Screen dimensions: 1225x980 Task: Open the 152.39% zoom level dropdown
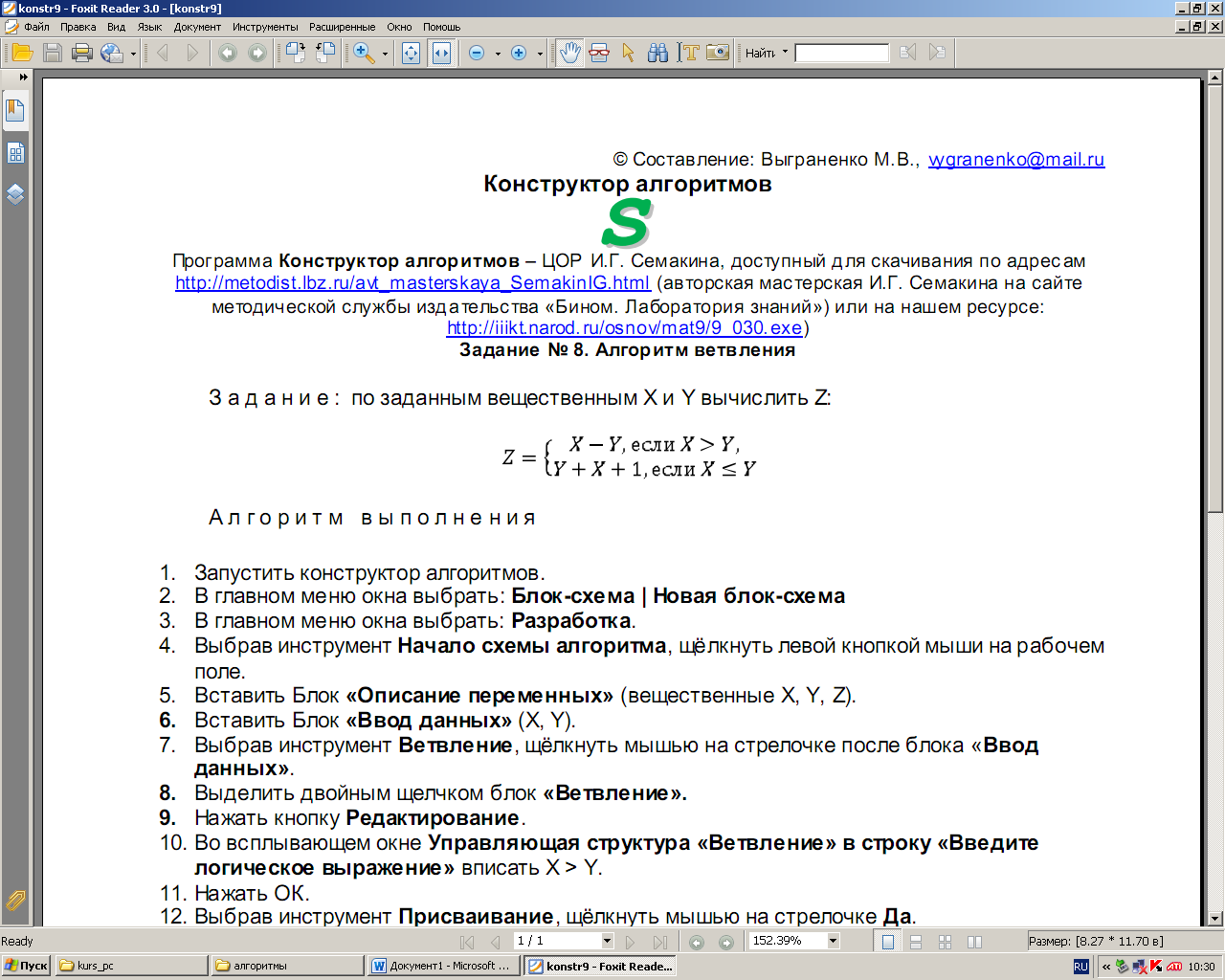tap(834, 942)
